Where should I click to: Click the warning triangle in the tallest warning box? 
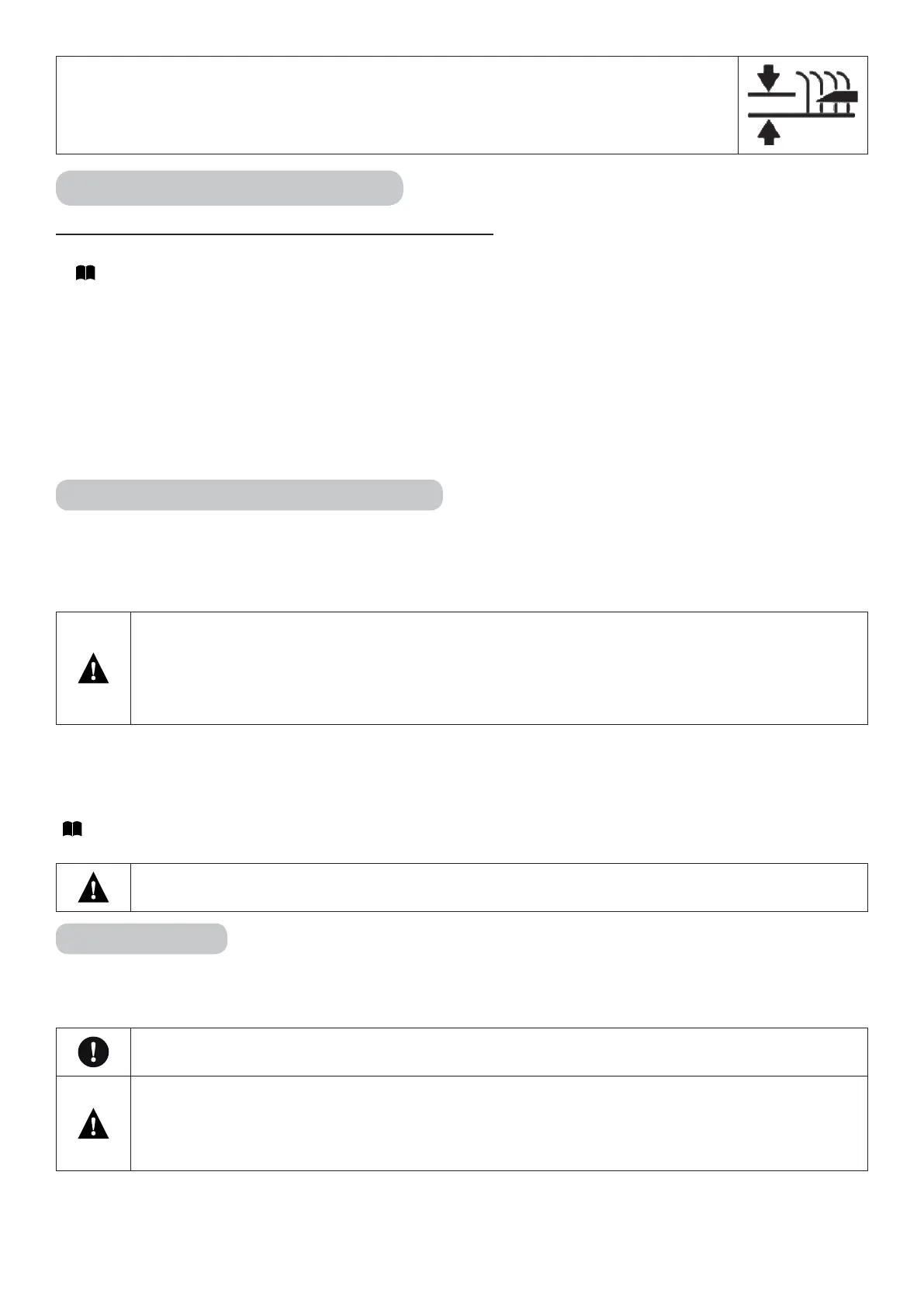(93, 669)
